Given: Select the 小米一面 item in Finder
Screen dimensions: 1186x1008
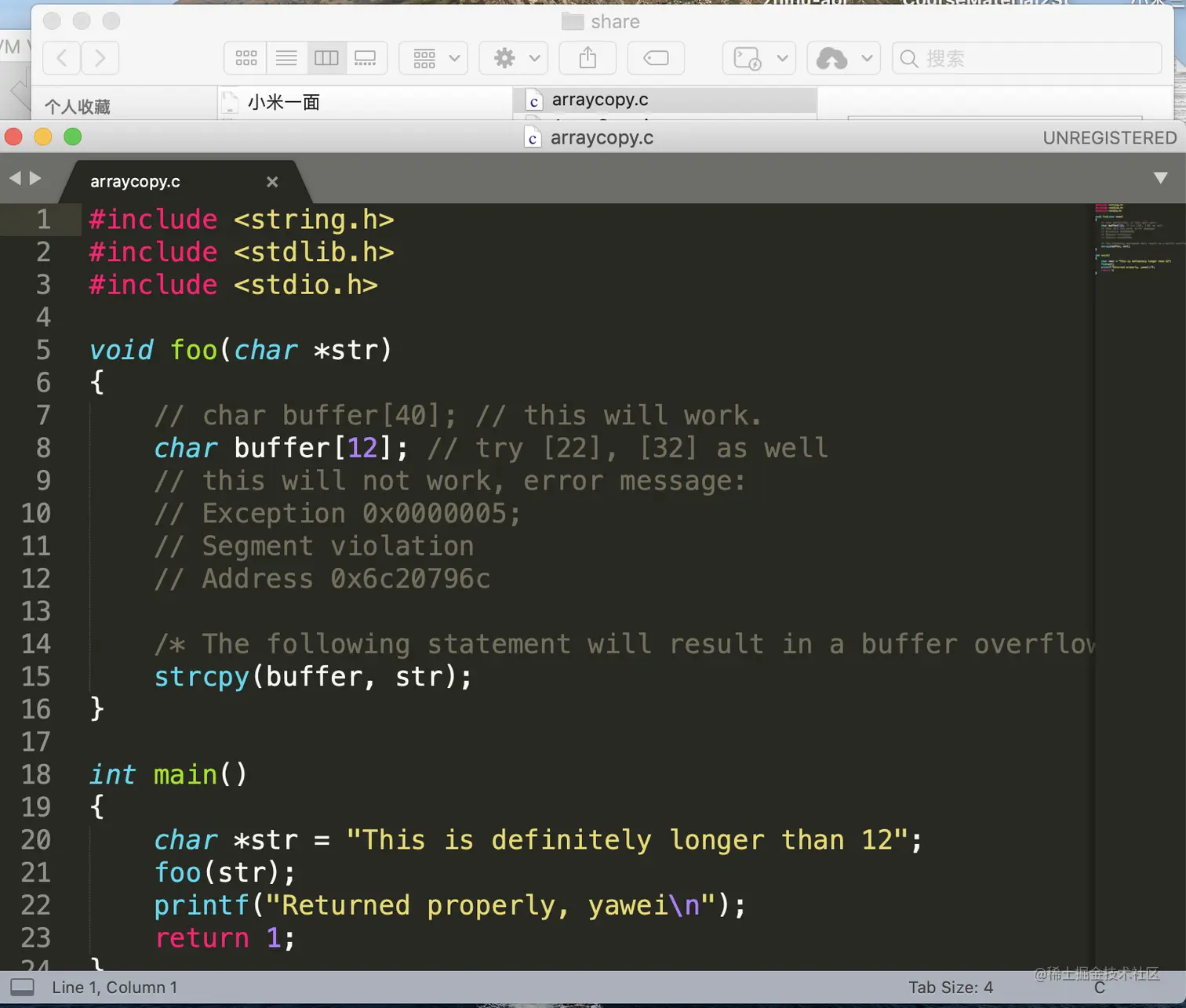Looking at the screenshot, I should pyautogui.click(x=283, y=103).
